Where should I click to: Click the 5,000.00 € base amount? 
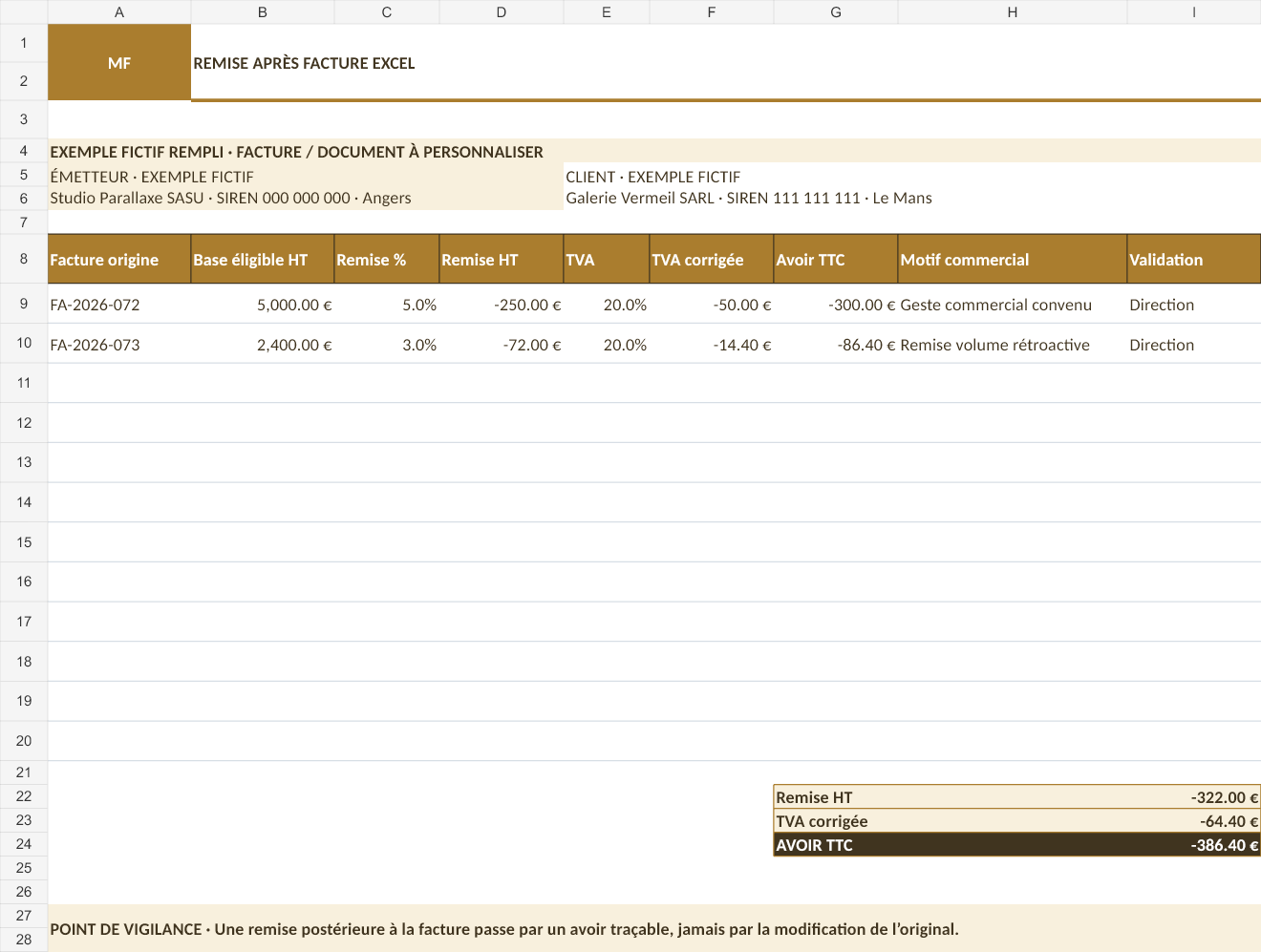(x=263, y=304)
